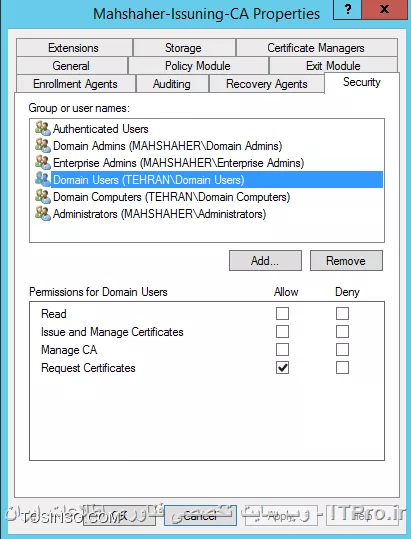The image size is (411, 539).
Task: Check Allow for Manage CA
Action: pyautogui.click(x=282, y=350)
